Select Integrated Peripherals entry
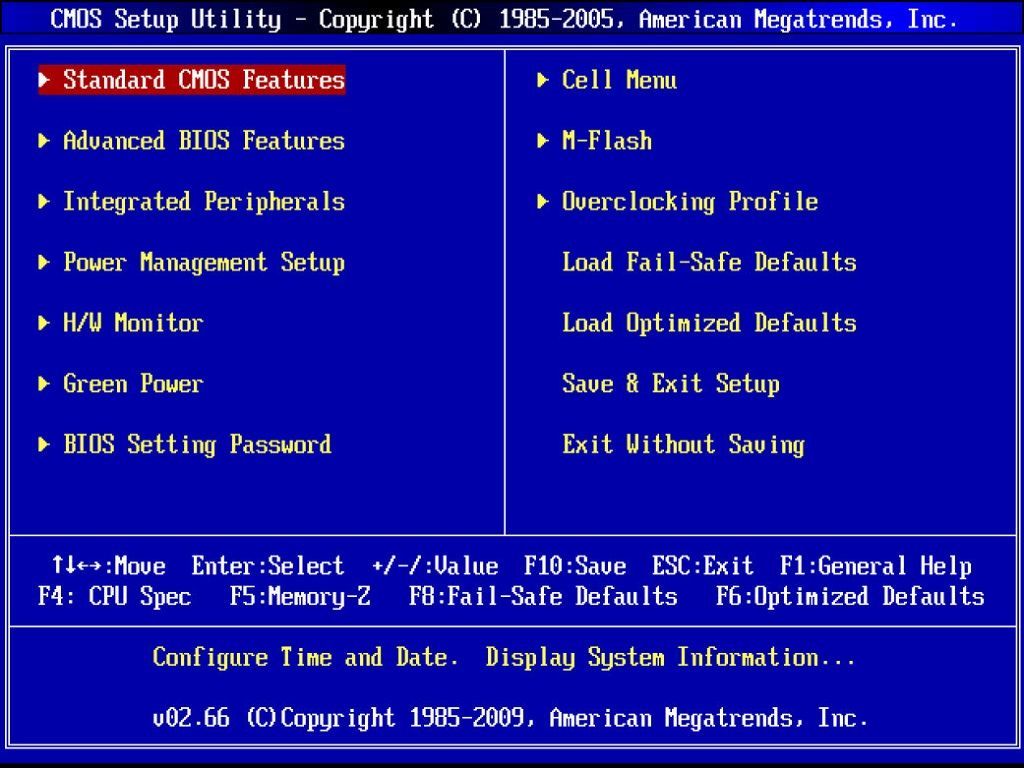Screen dimensions: 1024x768 coord(203,201)
